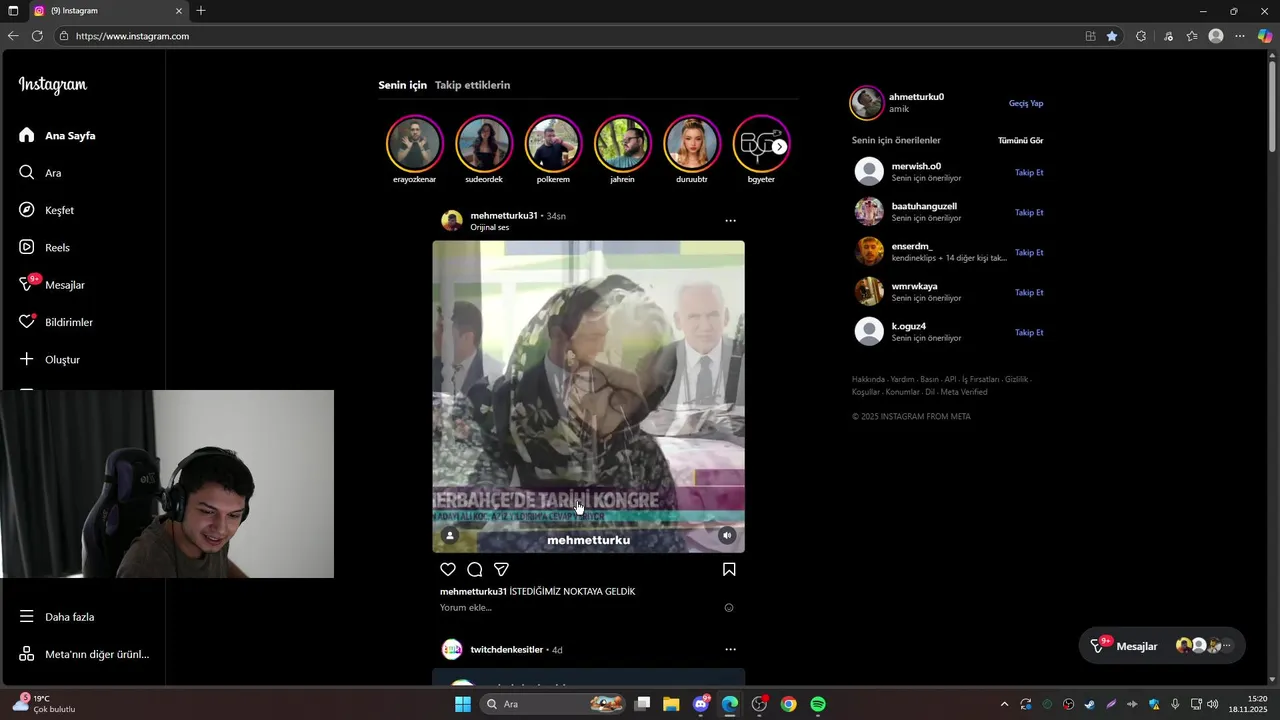Viewport: 1280px width, 720px height.
Task: Open Edge tab actions menu
Action: click(x=13, y=11)
